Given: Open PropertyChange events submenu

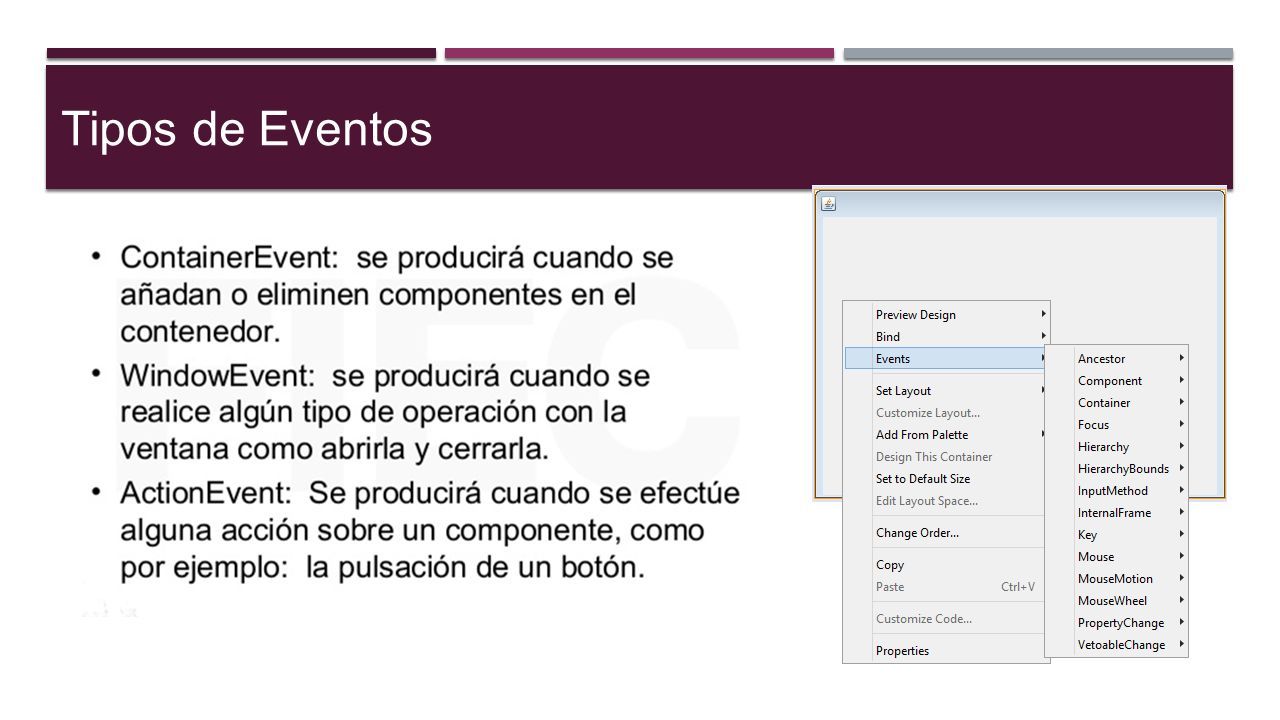Looking at the screenshot, I should pos(1117,622).
